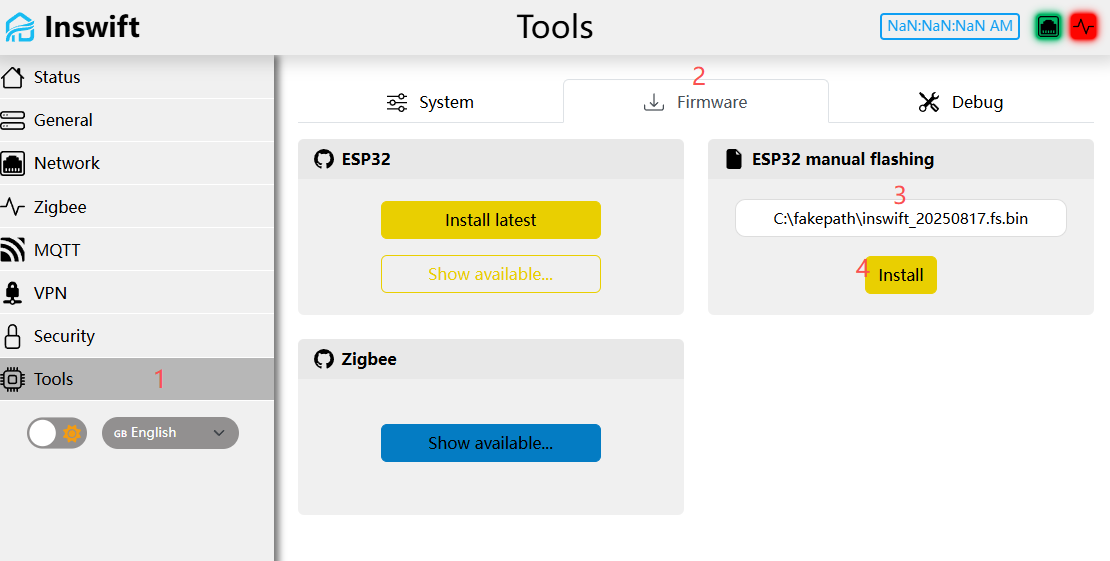Switch to the Debug tab
The height and width of the screenshot is (561, 1110).
961,101
